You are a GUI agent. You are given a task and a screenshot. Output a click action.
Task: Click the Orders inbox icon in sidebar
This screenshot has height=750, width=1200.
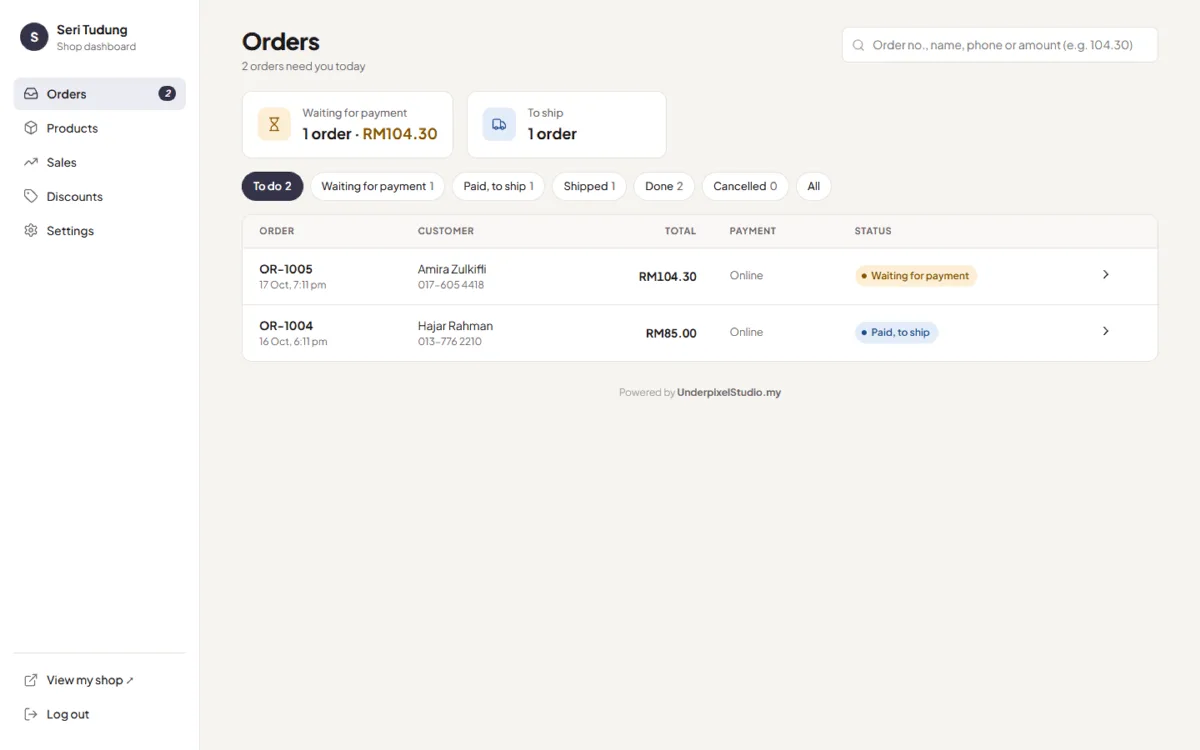click(31, 94)
